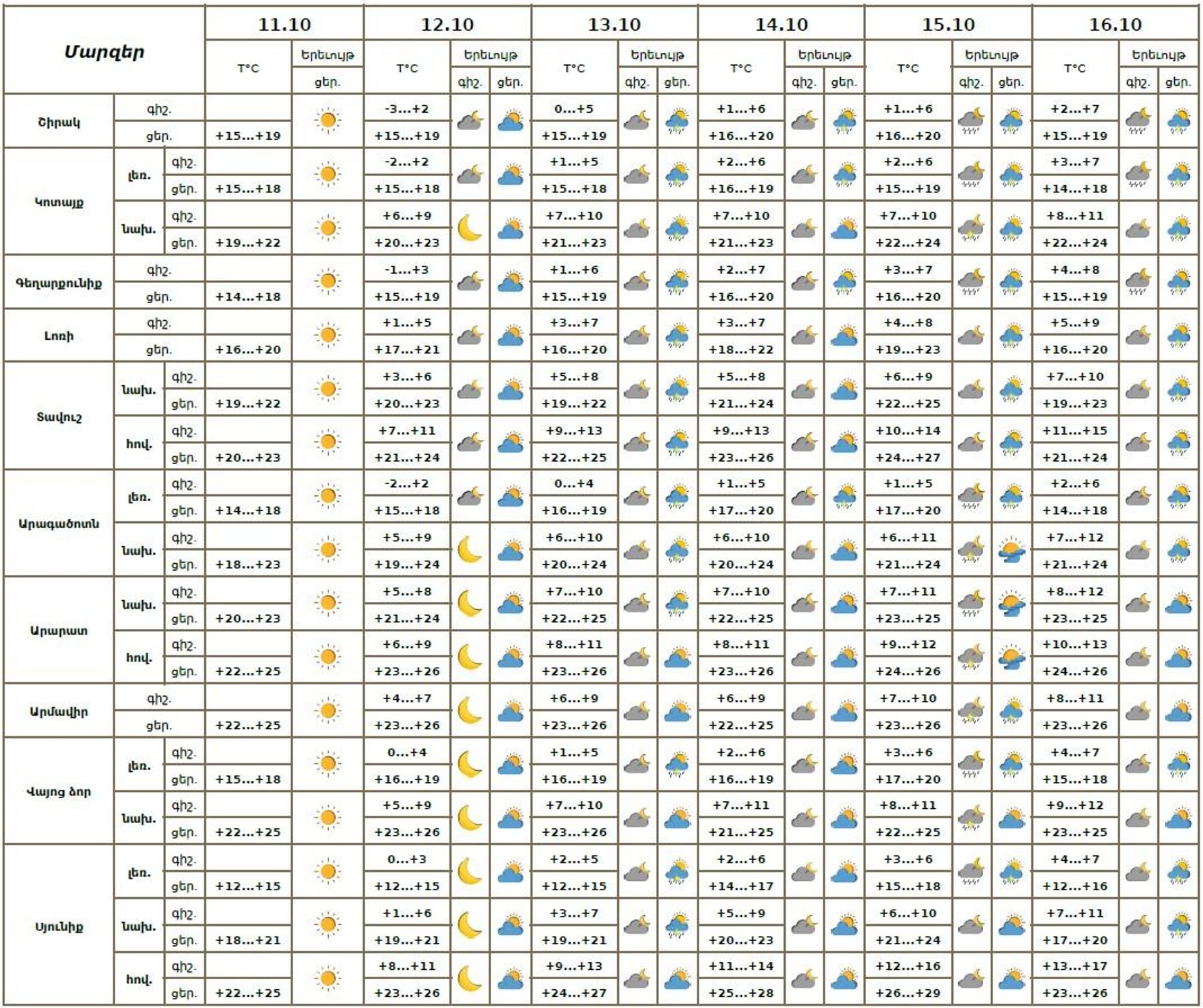Click the partly cloudy day icon for Արմավիր 14.10

click(845, 711)
